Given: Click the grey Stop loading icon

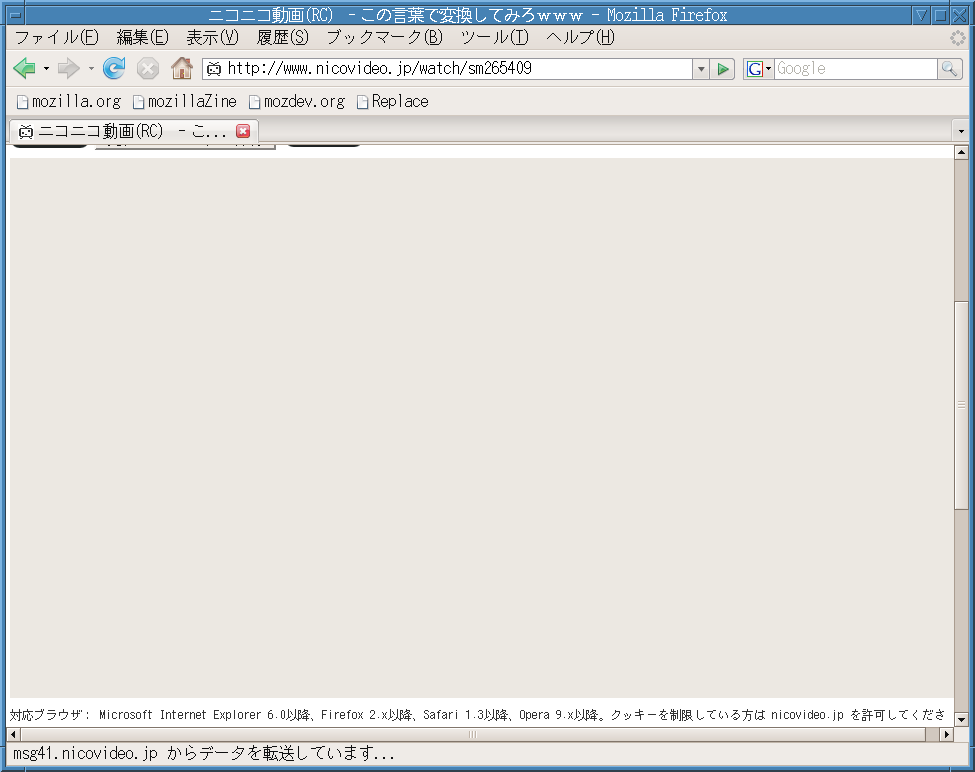Looking at the screenshot, I should click(x=147, y=68).
